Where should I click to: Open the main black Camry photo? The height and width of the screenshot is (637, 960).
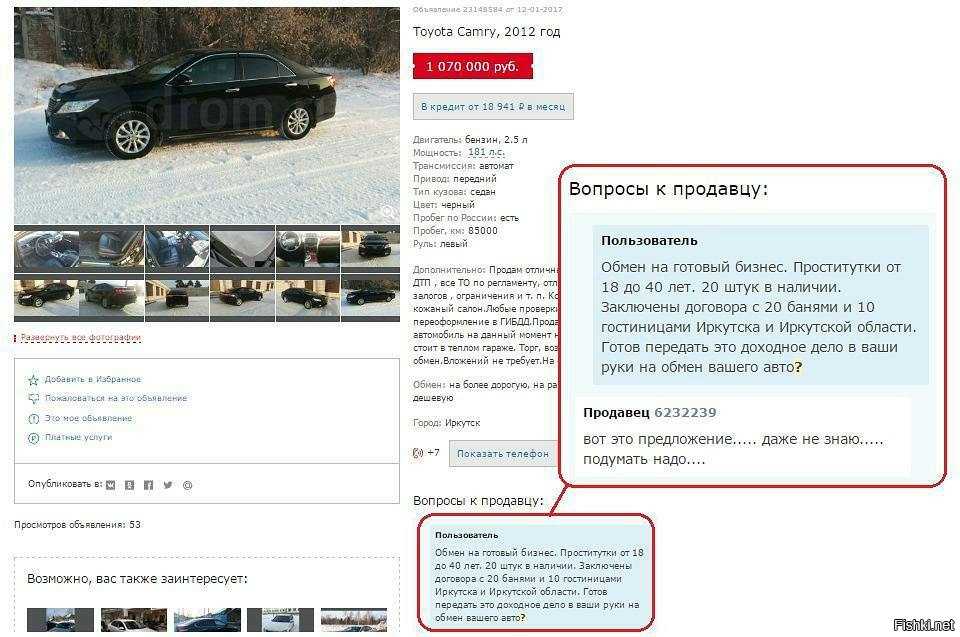[x=207, y=116]
